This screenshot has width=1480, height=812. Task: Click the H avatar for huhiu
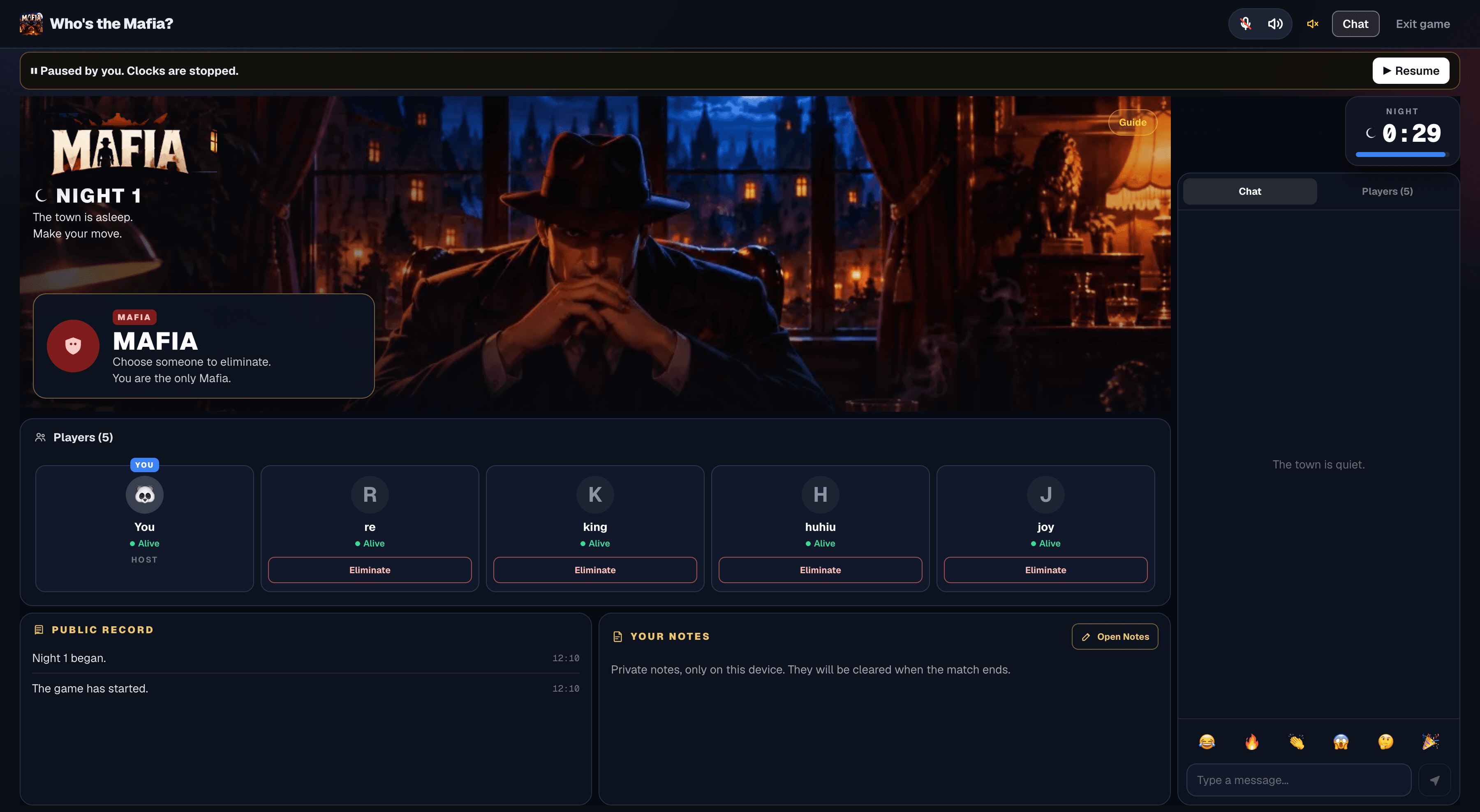(820, 494)
